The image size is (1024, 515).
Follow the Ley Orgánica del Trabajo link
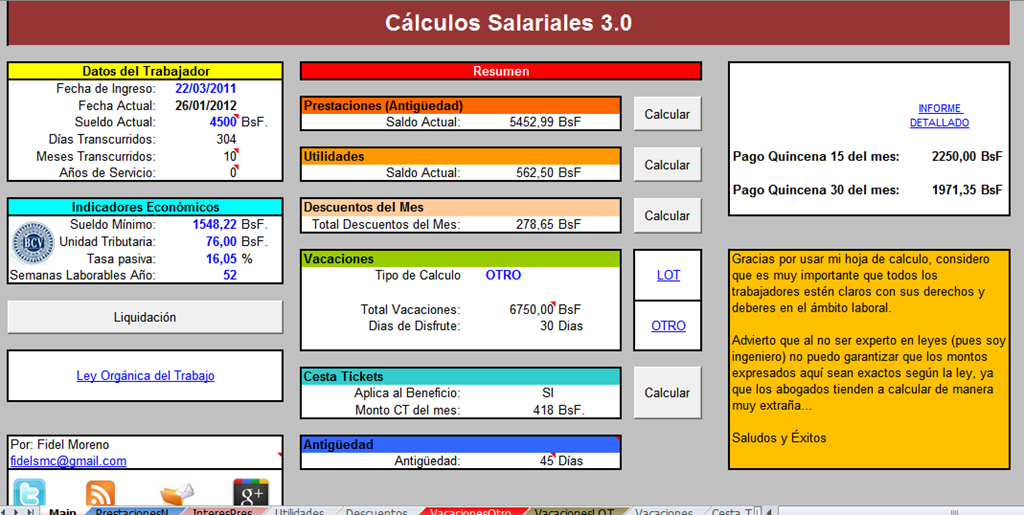145,376
